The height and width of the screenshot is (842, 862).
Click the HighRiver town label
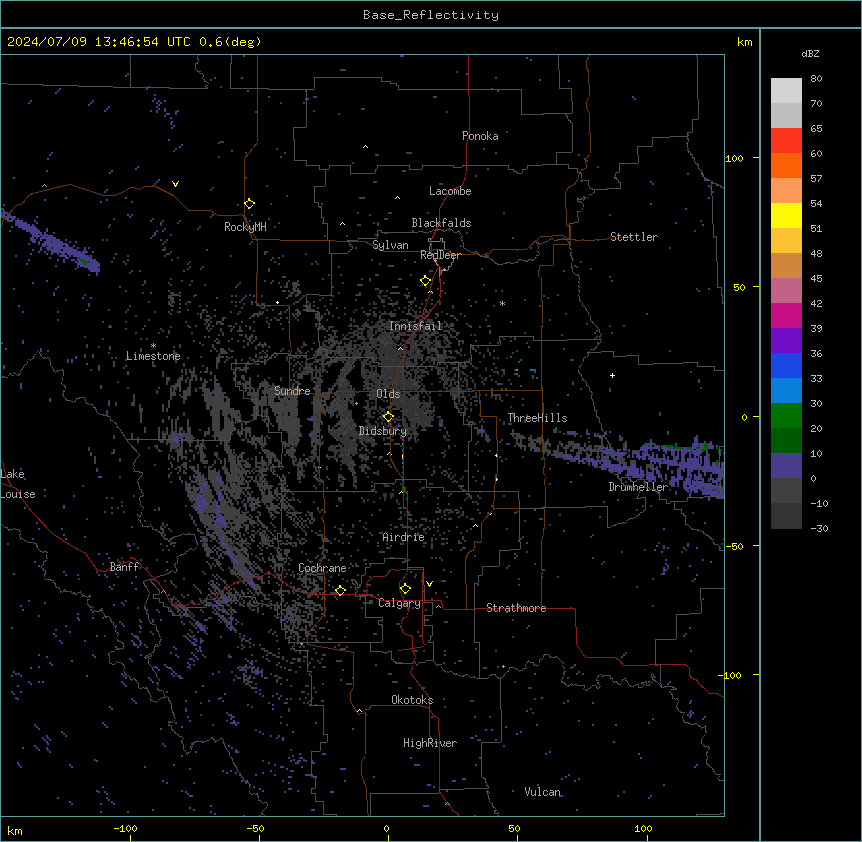430,743
